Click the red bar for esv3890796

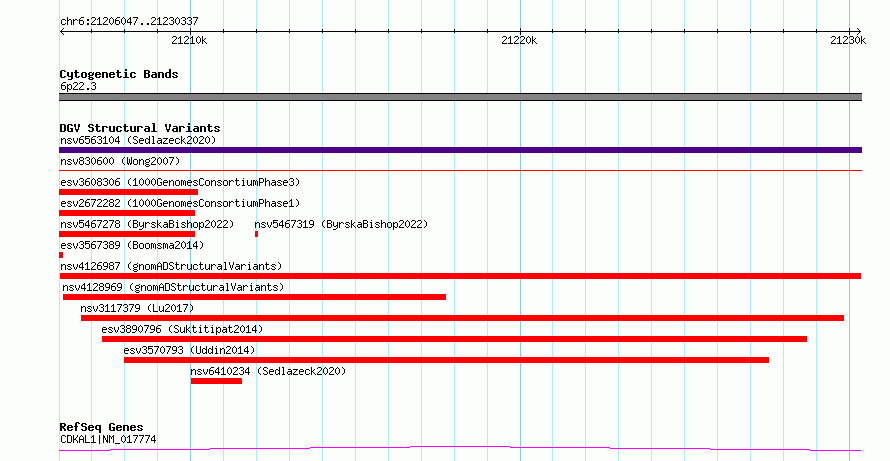pyautogui.click(x=455, y=339)
